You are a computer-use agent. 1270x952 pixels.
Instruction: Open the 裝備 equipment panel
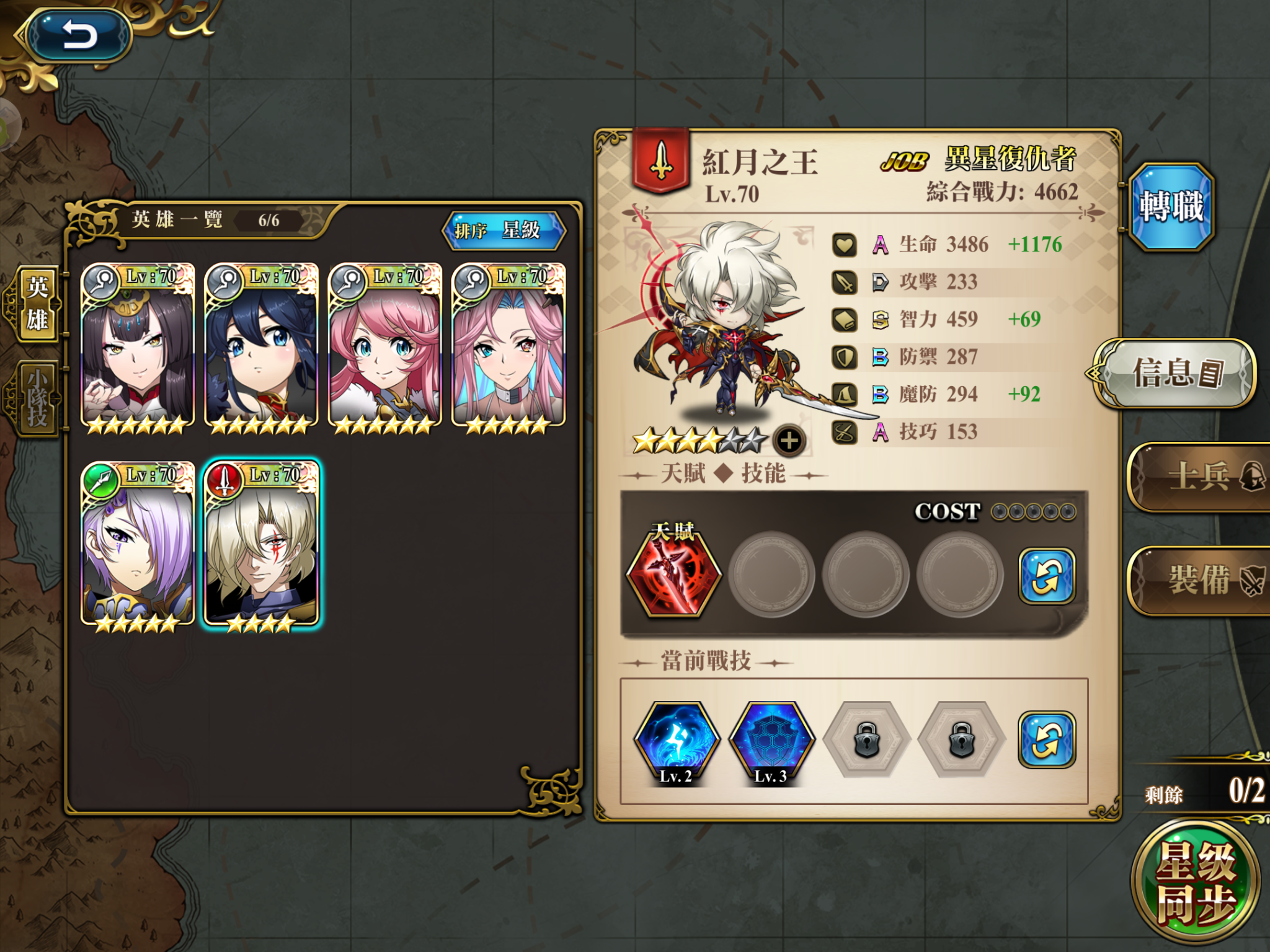pos(1201,581)
